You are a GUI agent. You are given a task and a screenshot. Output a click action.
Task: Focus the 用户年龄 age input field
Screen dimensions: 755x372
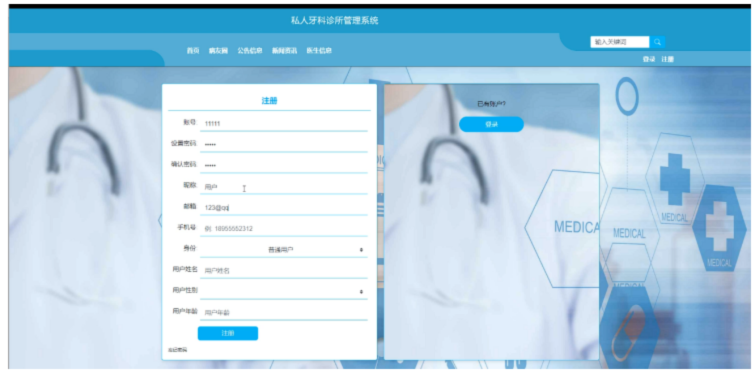pos(284,313)
